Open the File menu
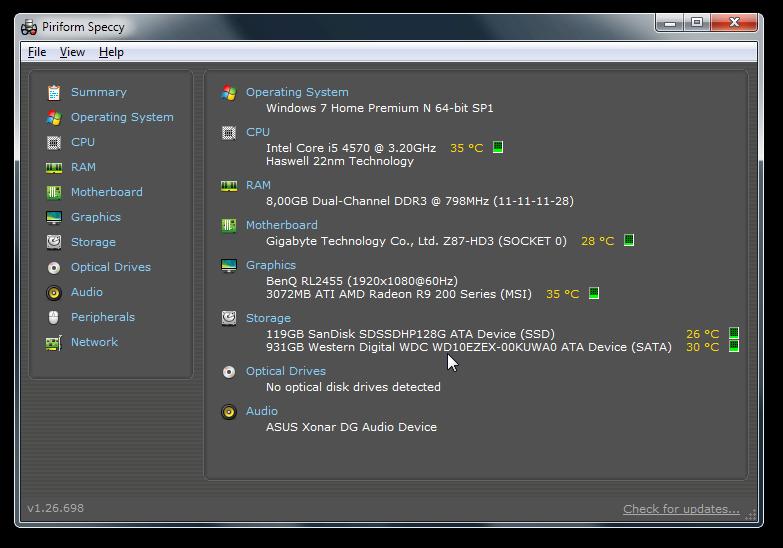The width and height of the screenshot is (783, 548). tap(37, 52)
